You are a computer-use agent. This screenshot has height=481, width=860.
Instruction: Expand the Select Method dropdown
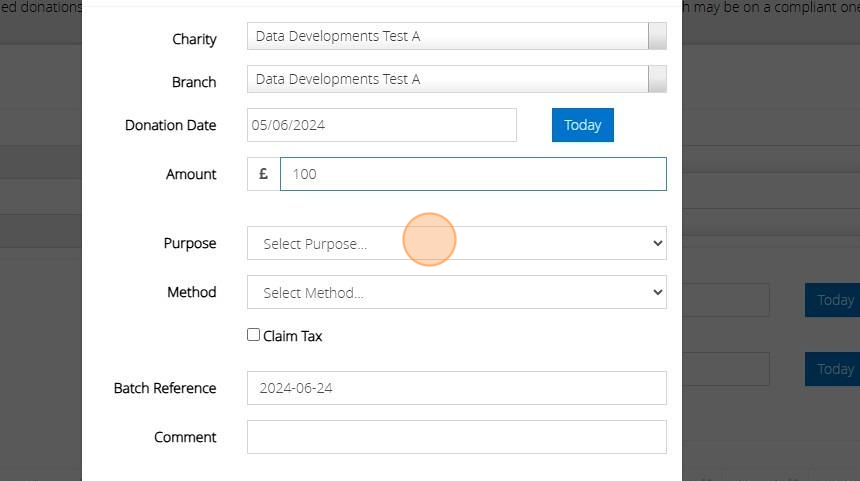pyautogui.click(x=456, y=292)
